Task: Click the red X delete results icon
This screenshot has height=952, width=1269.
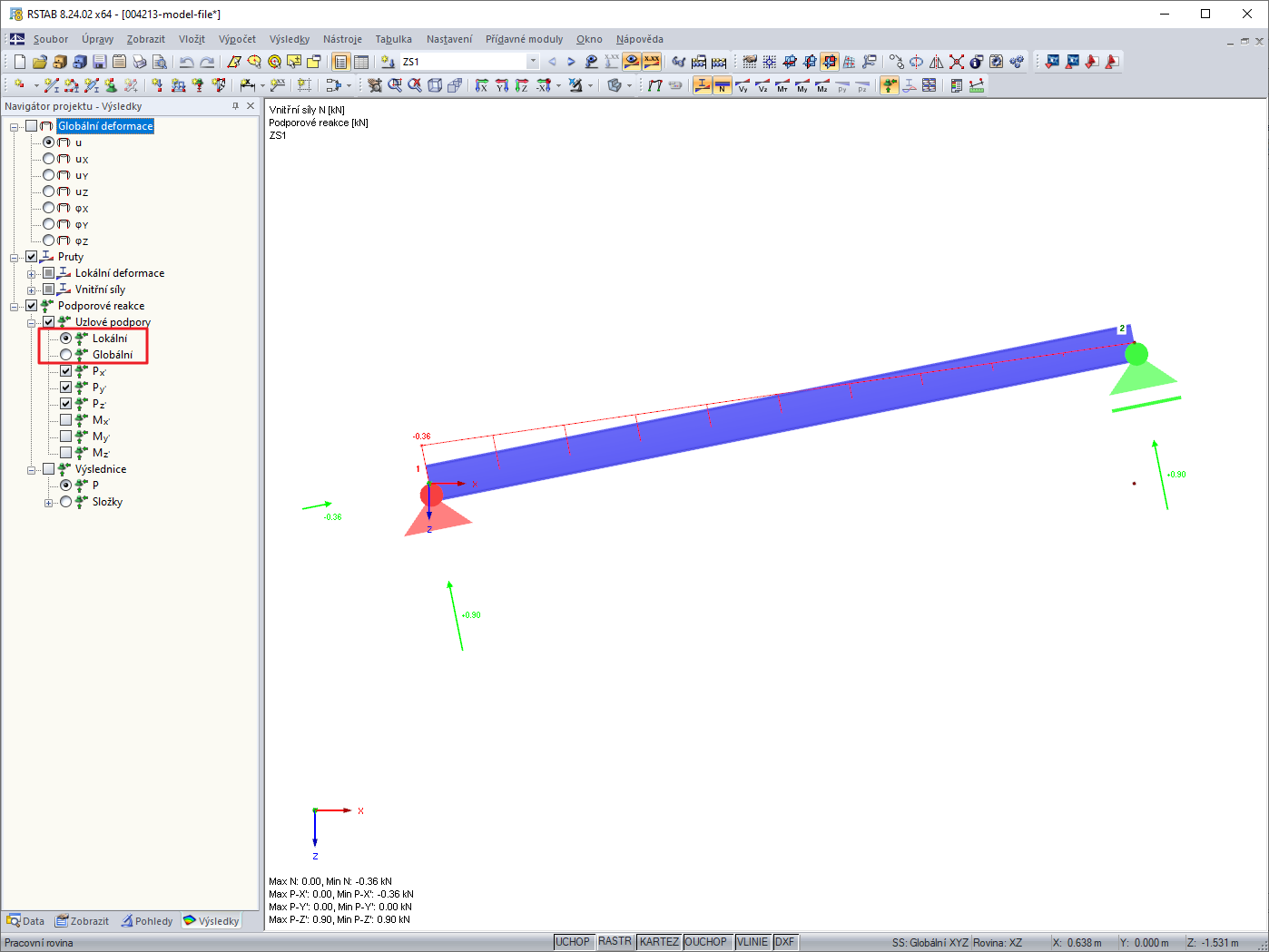Action: pos(957,62)
